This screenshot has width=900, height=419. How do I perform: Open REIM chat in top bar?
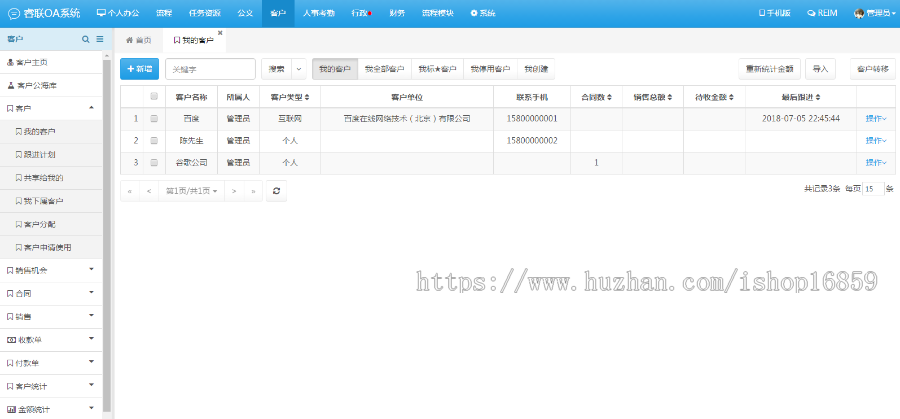[x=822, y=13]
